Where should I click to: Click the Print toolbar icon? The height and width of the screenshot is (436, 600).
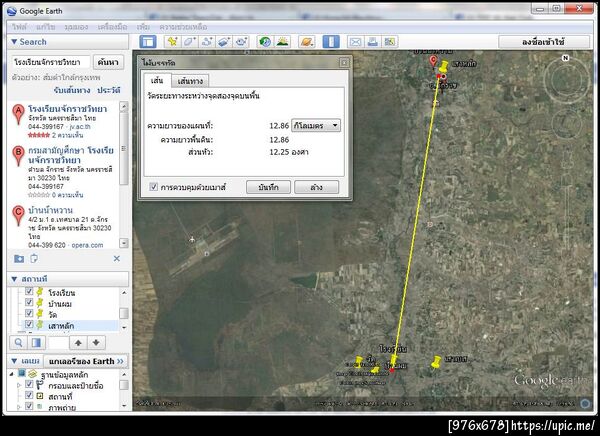click(x=373, y=42)
